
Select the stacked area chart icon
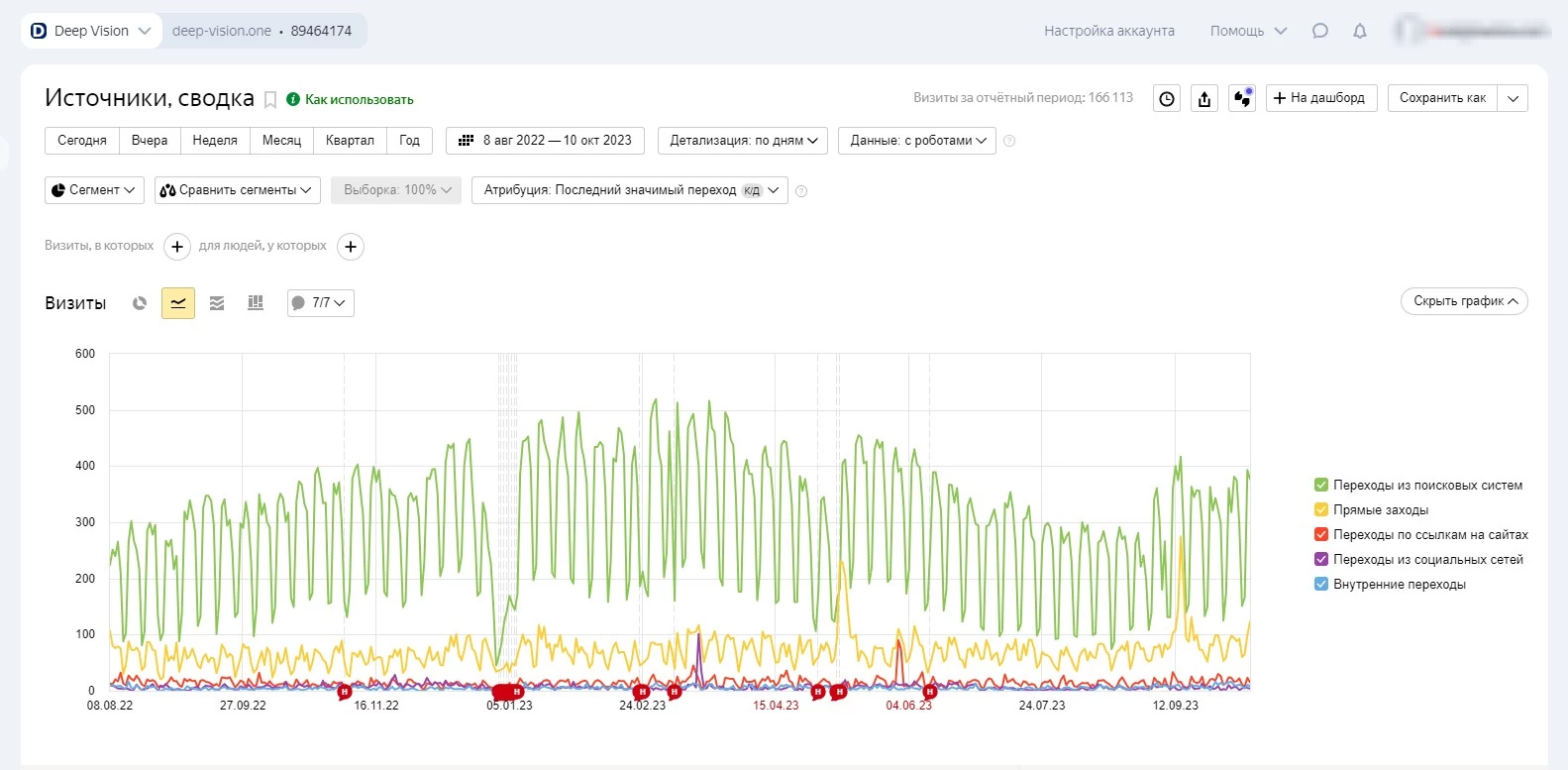click(x=217, y=303)
